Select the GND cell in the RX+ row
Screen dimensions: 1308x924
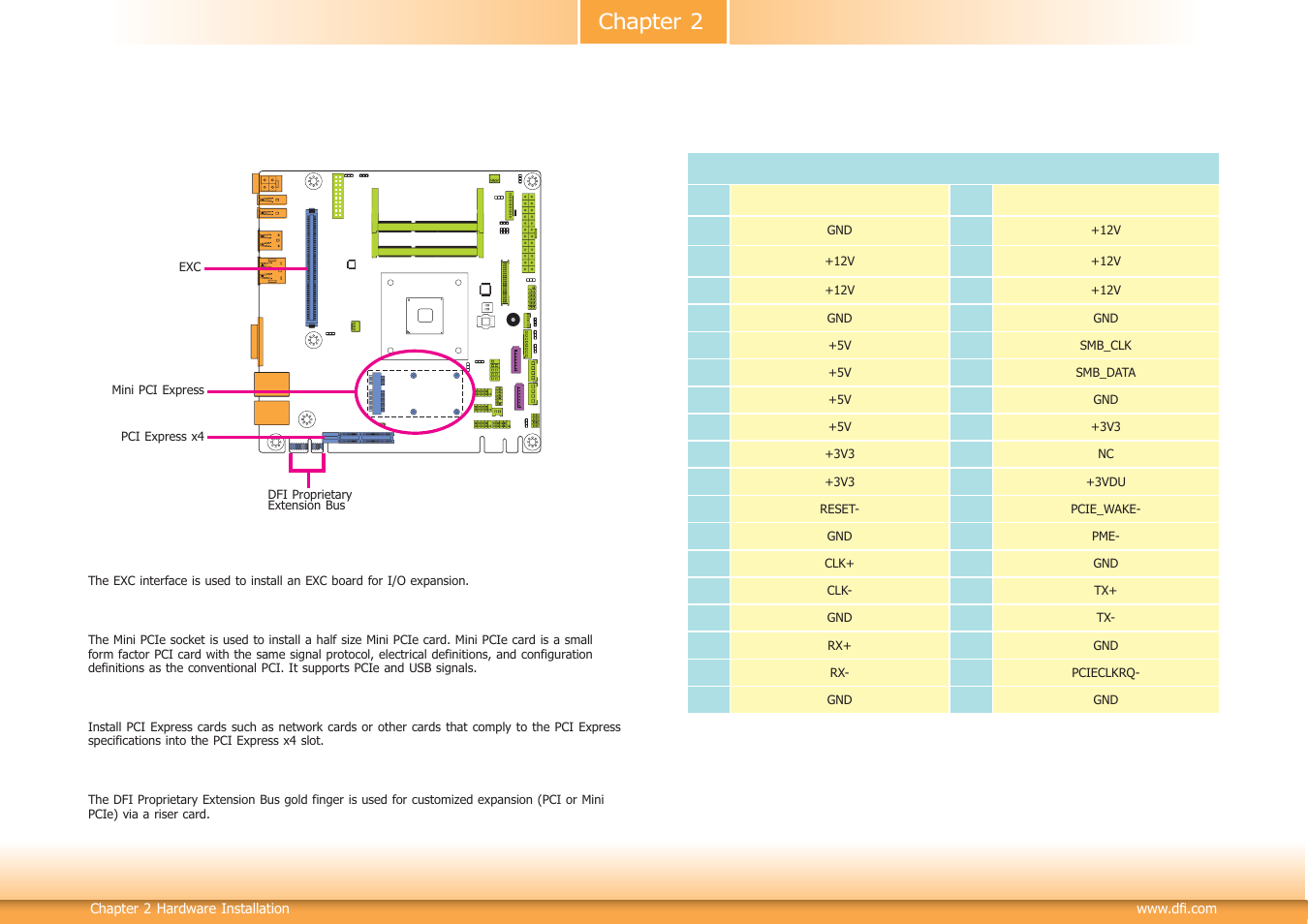(1106, 646)
